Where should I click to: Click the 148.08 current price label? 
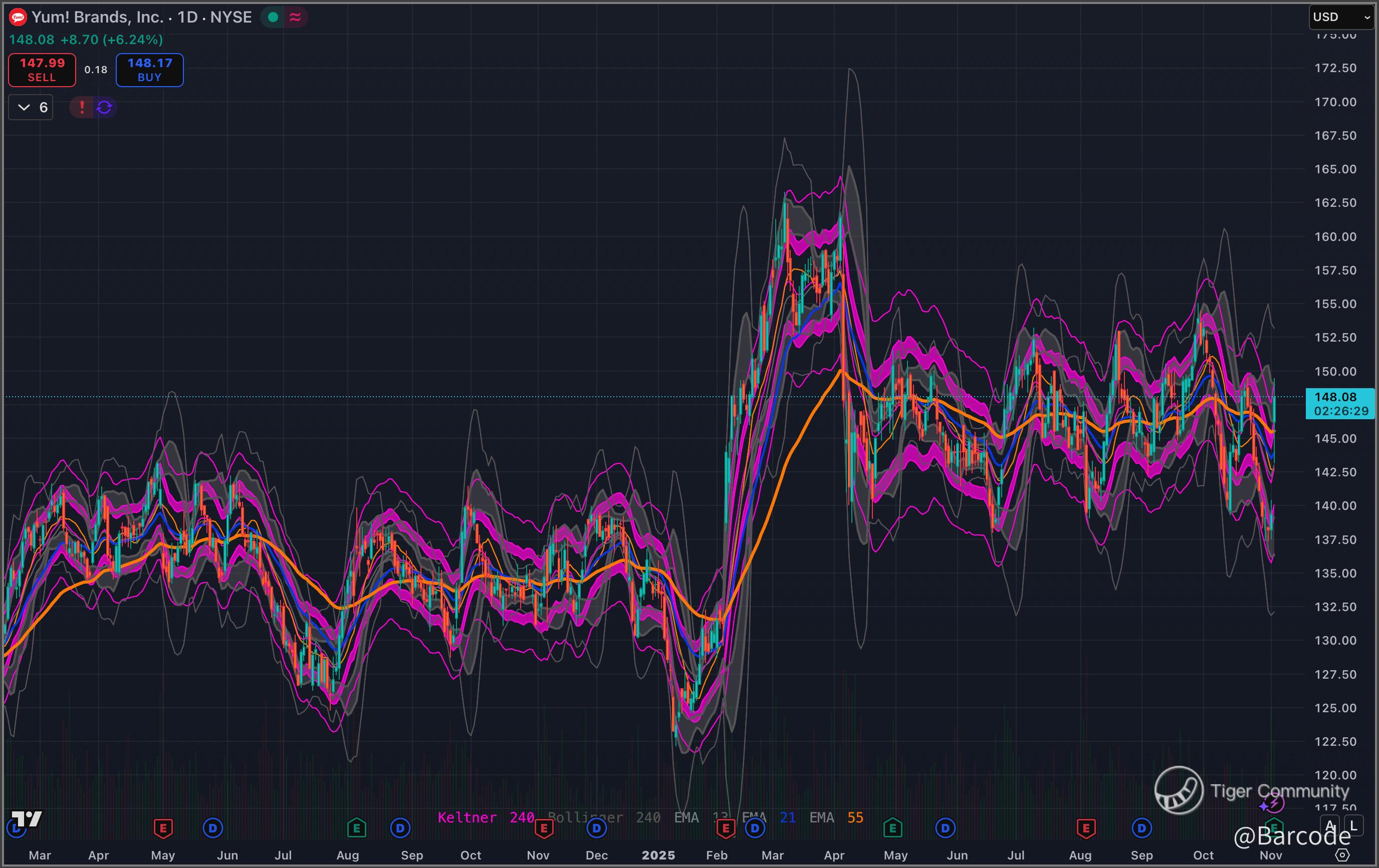point(1336,397)
